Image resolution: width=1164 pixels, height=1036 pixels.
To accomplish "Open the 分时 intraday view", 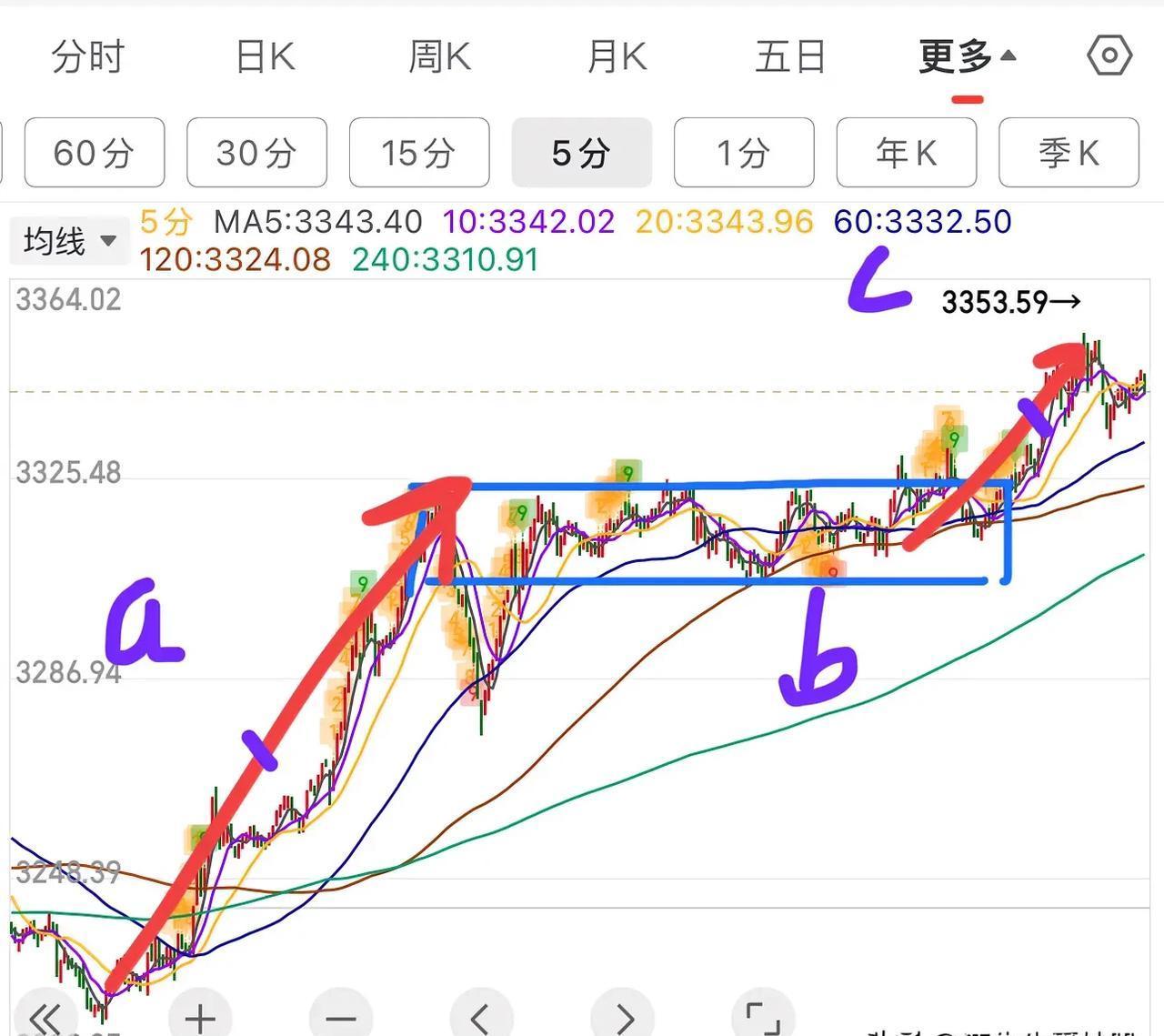I will tap(87, 55).
